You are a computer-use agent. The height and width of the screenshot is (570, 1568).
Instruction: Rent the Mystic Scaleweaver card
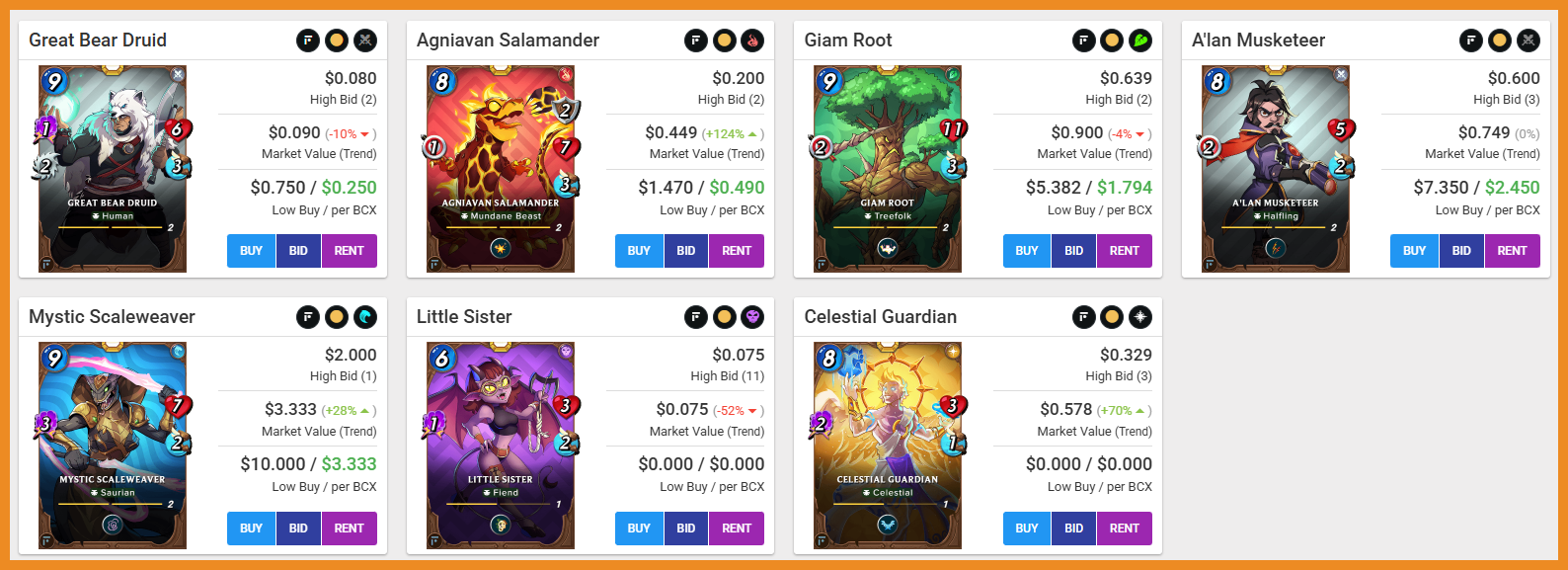coord(349,529)
